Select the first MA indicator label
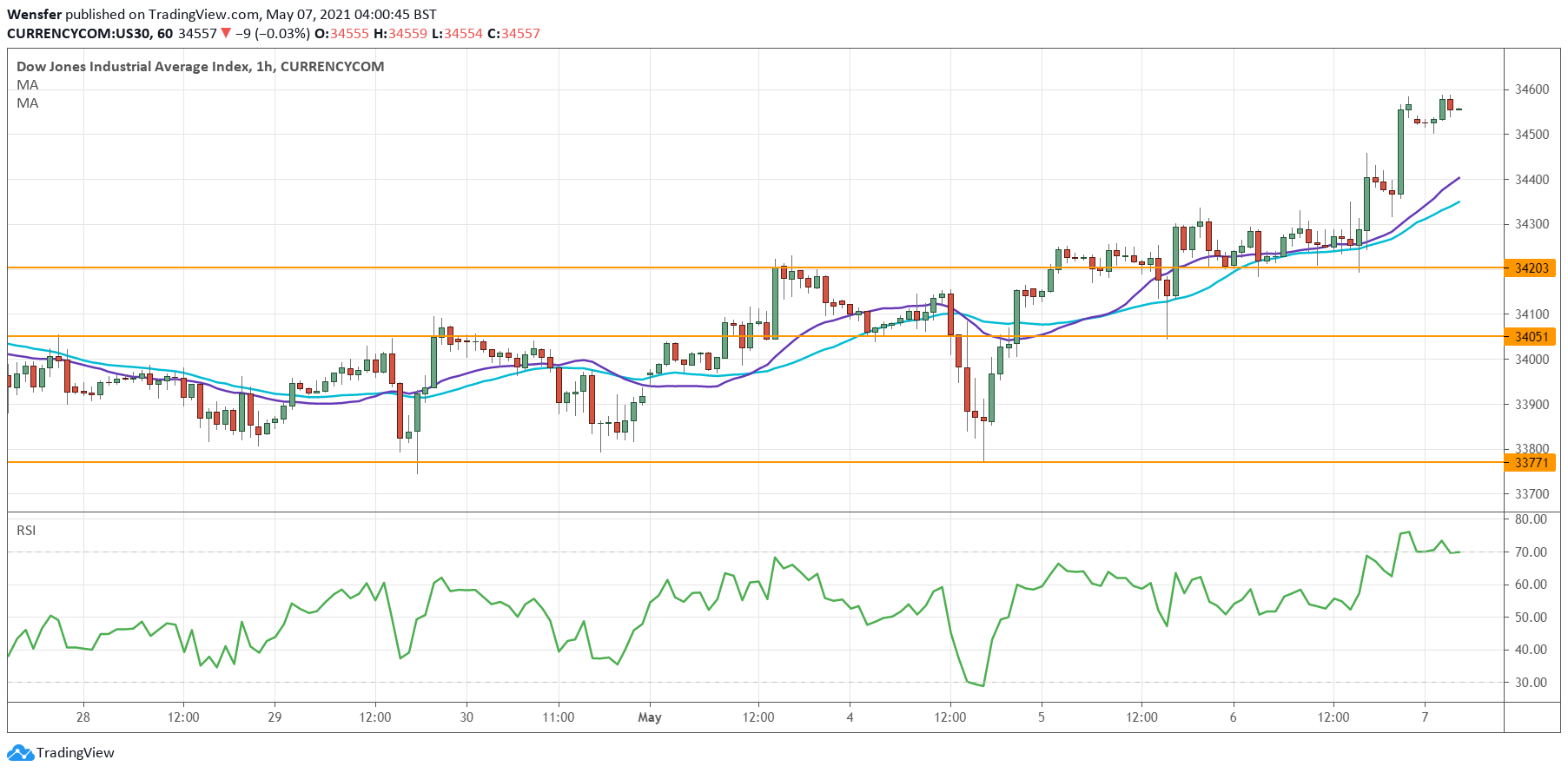Image resolution: width=1568 pixels, height=773 pixels. [x=28, y=85]
